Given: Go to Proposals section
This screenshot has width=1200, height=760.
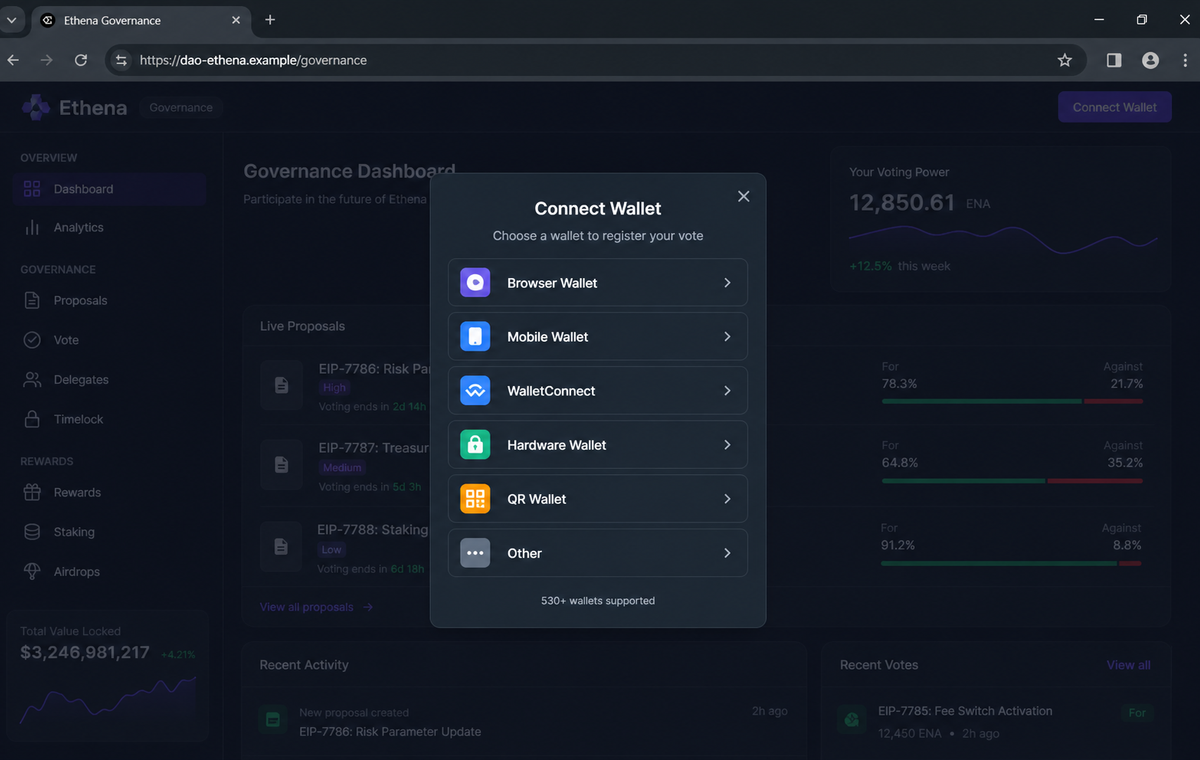Looking at the screenshot, I should 110,300.
